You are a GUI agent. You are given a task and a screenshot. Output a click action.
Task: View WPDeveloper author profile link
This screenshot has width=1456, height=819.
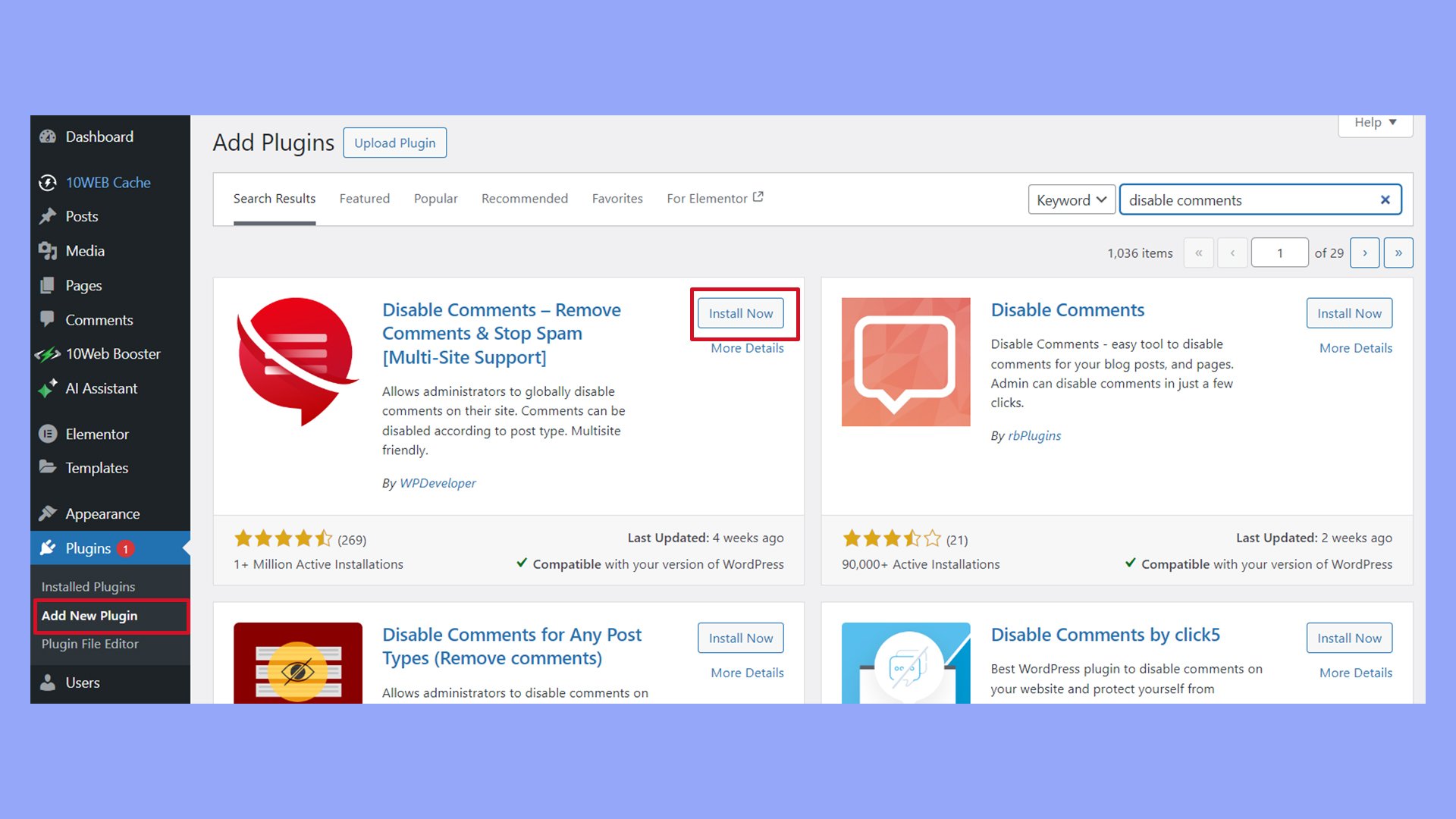438,483
